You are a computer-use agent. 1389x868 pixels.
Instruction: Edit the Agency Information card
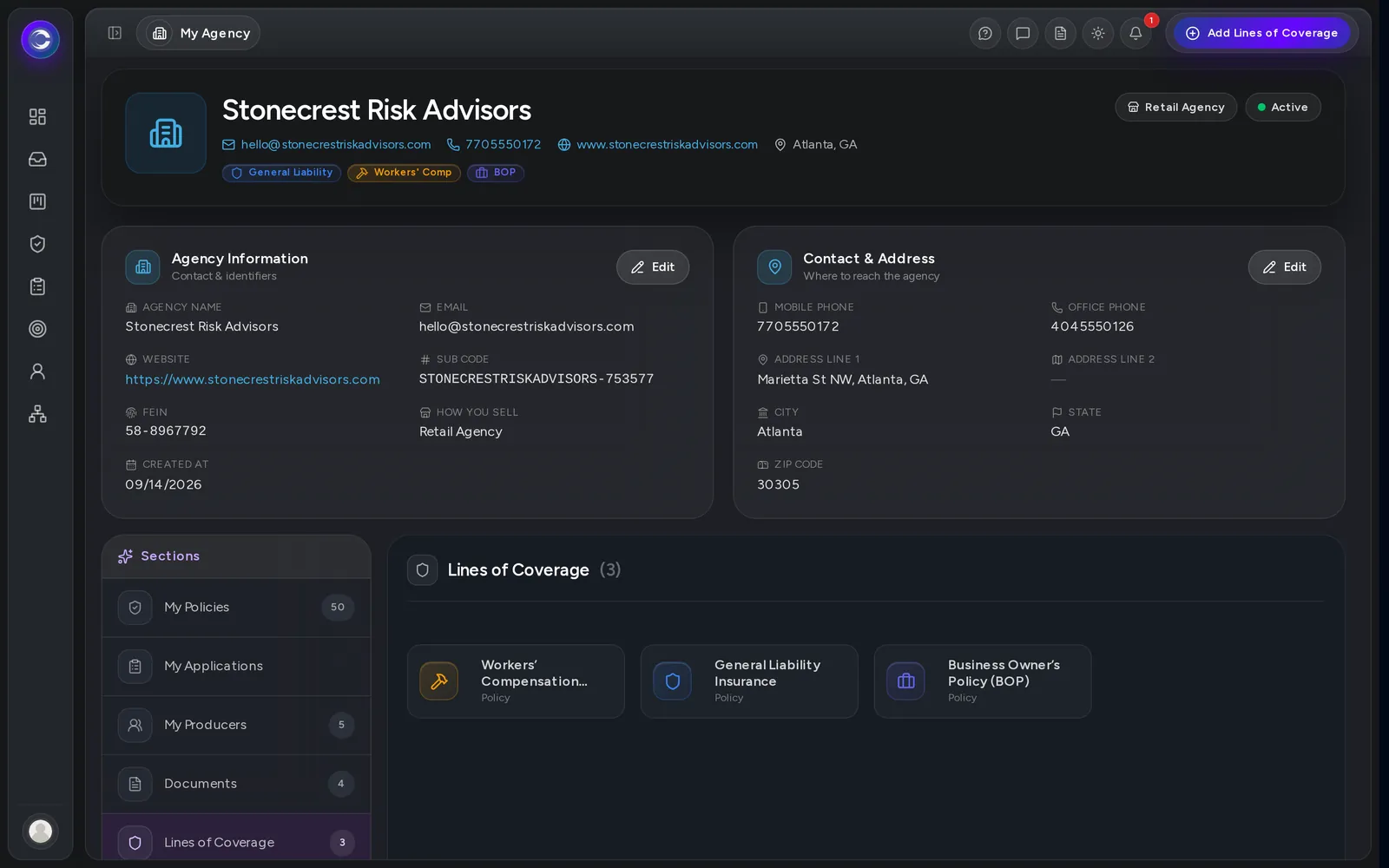pyautogui.click(x=653, y=267)
